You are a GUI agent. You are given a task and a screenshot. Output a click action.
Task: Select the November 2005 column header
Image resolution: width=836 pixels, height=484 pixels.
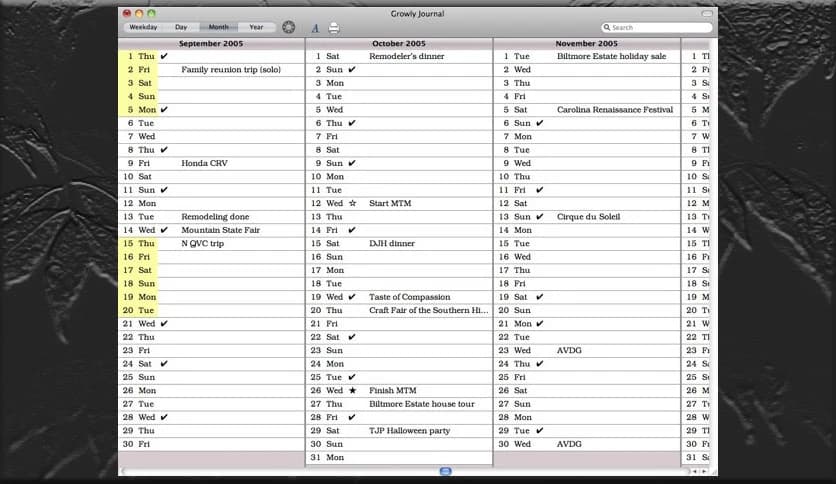(x=586, y=43)
